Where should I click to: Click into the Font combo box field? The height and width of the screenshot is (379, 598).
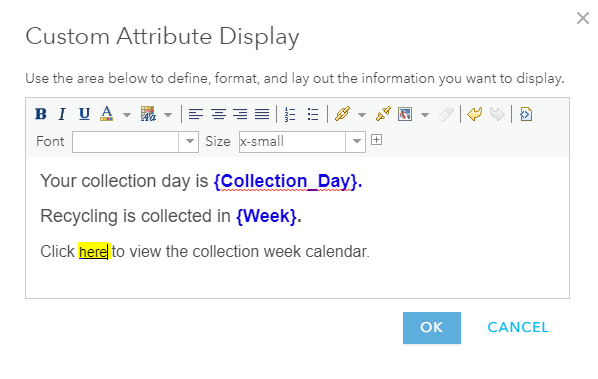click(125, 142)
